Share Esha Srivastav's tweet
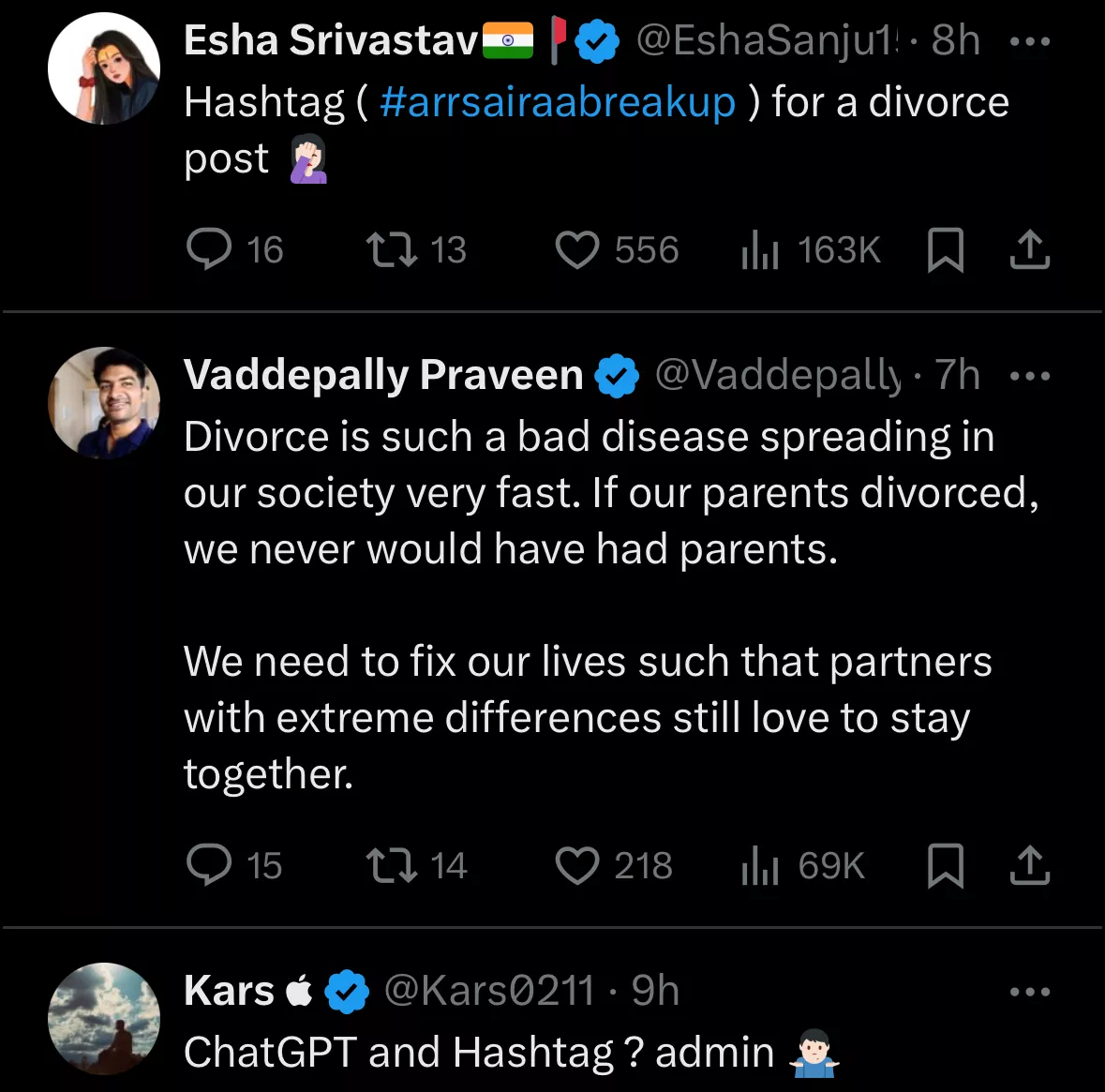The height and width of the screenshot is (1092, 1105). [1029, 250]
